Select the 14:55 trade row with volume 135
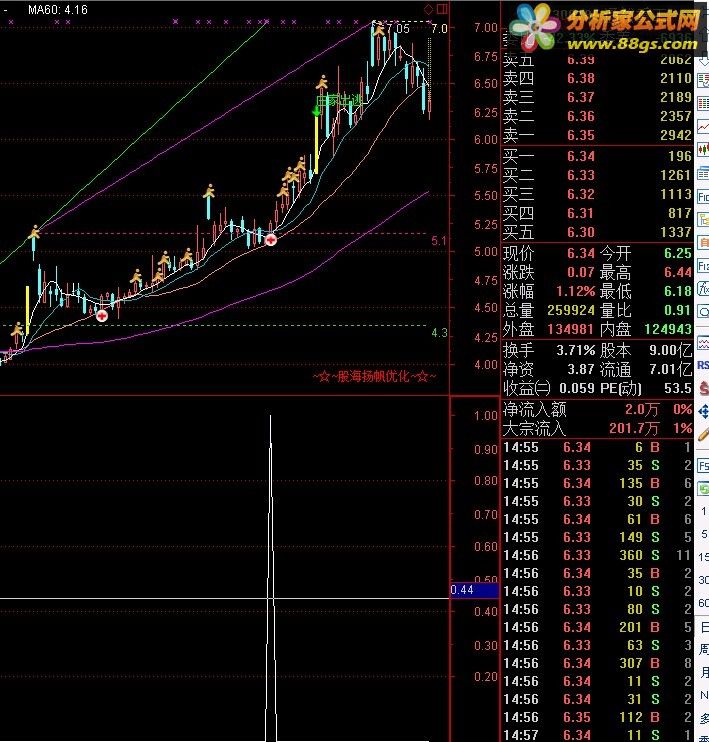709x742 pixels. [x=598, y=483]
